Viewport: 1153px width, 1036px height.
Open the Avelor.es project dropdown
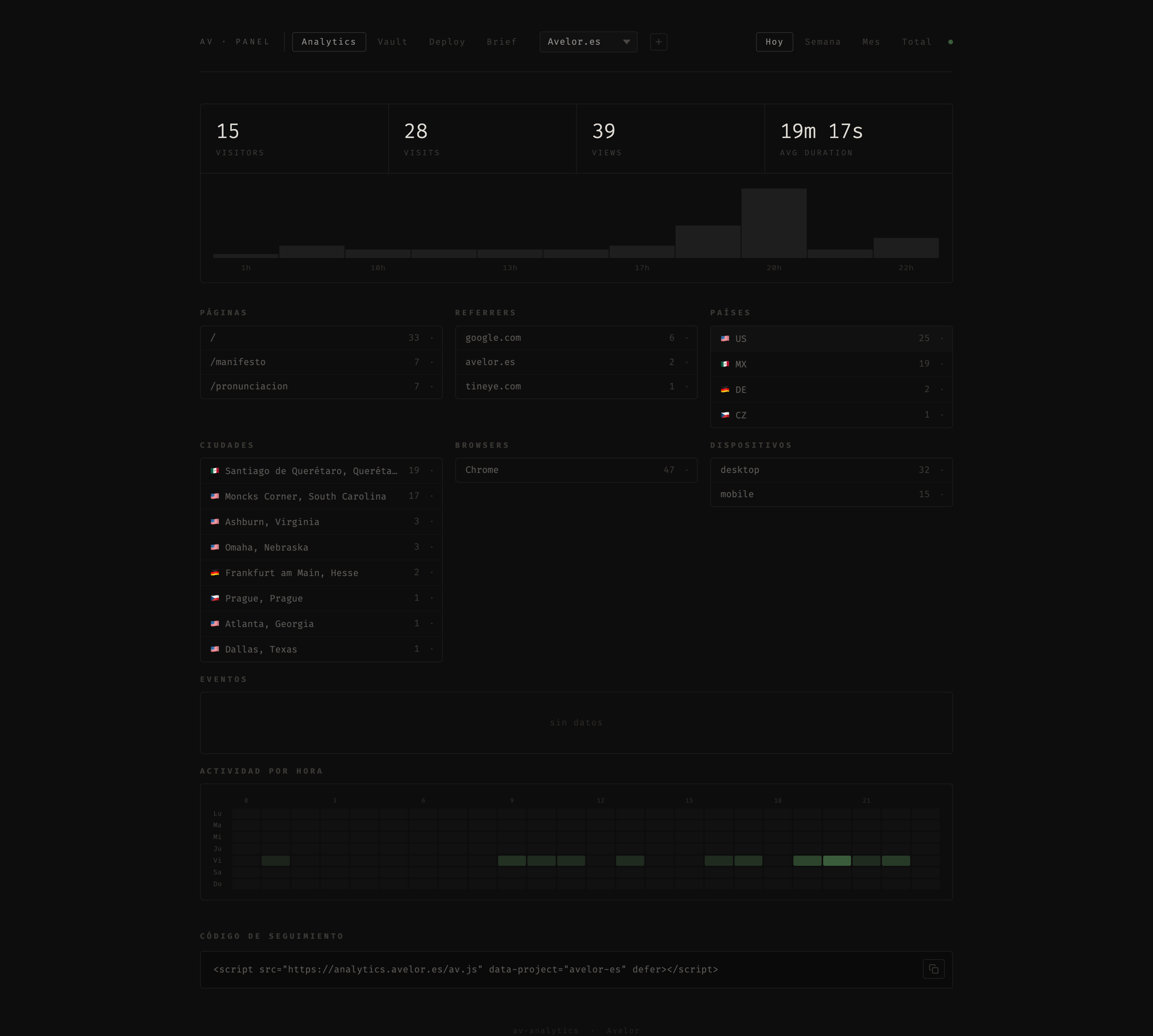point(588,42)
